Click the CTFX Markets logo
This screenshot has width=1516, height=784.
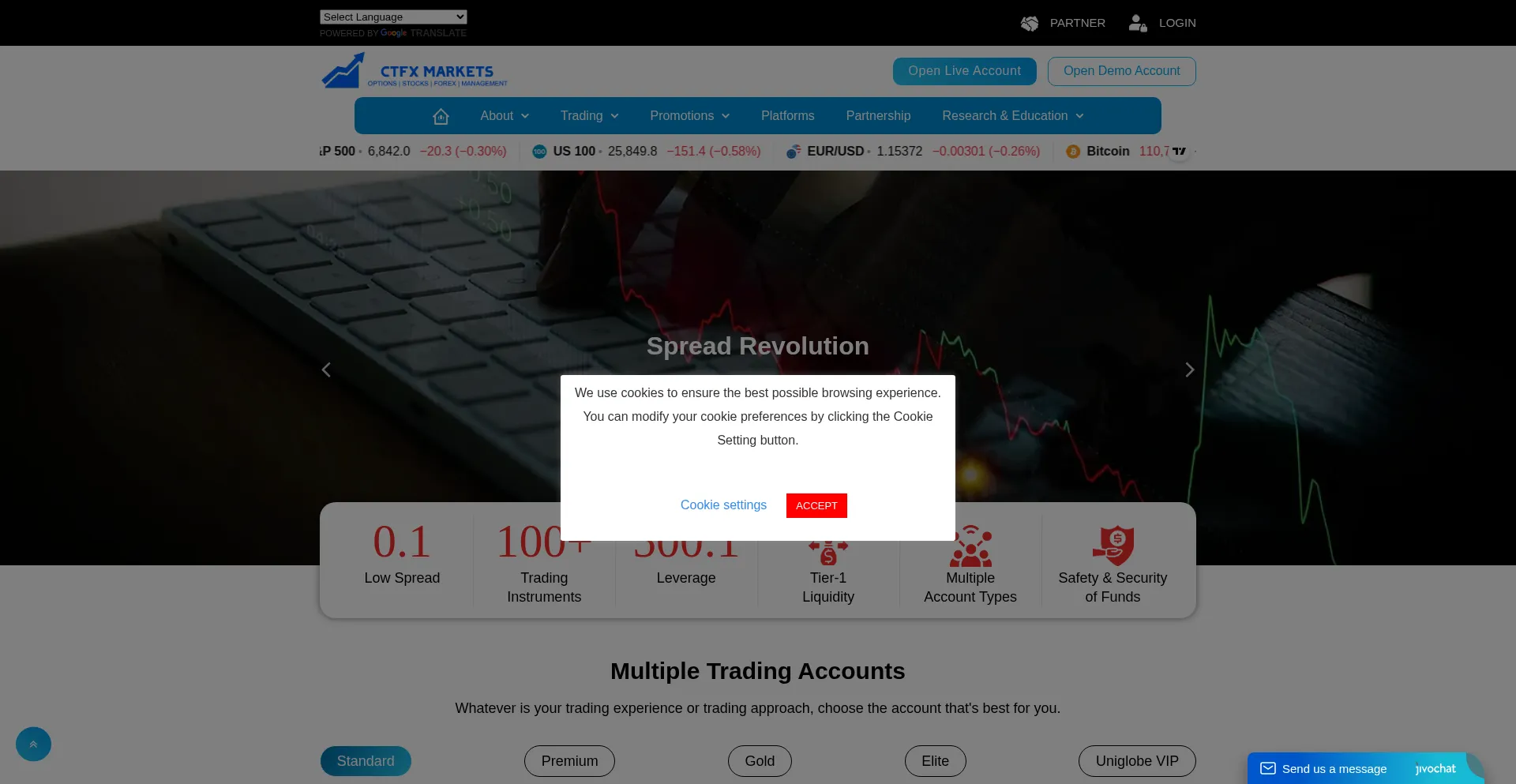415,71
